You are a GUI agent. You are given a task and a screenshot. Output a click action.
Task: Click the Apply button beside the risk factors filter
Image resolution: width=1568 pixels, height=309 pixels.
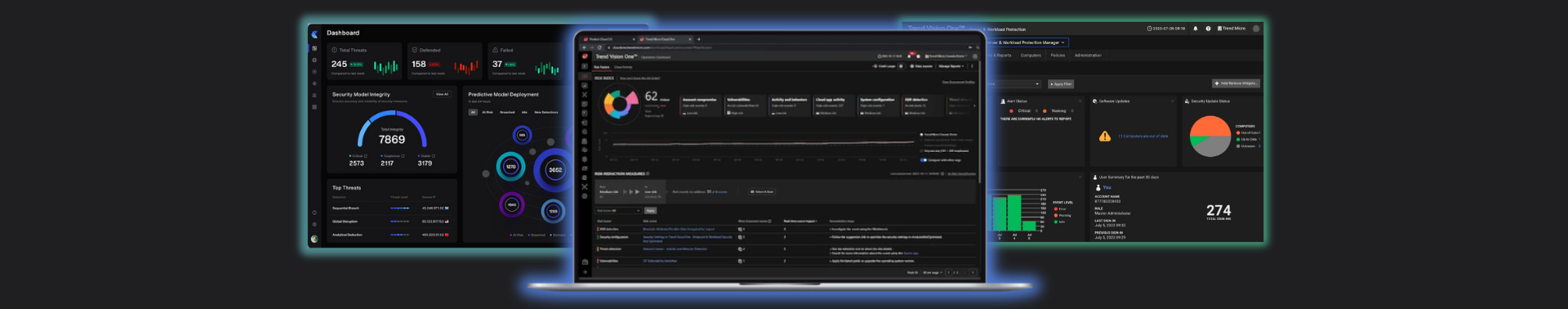[651, 211]
